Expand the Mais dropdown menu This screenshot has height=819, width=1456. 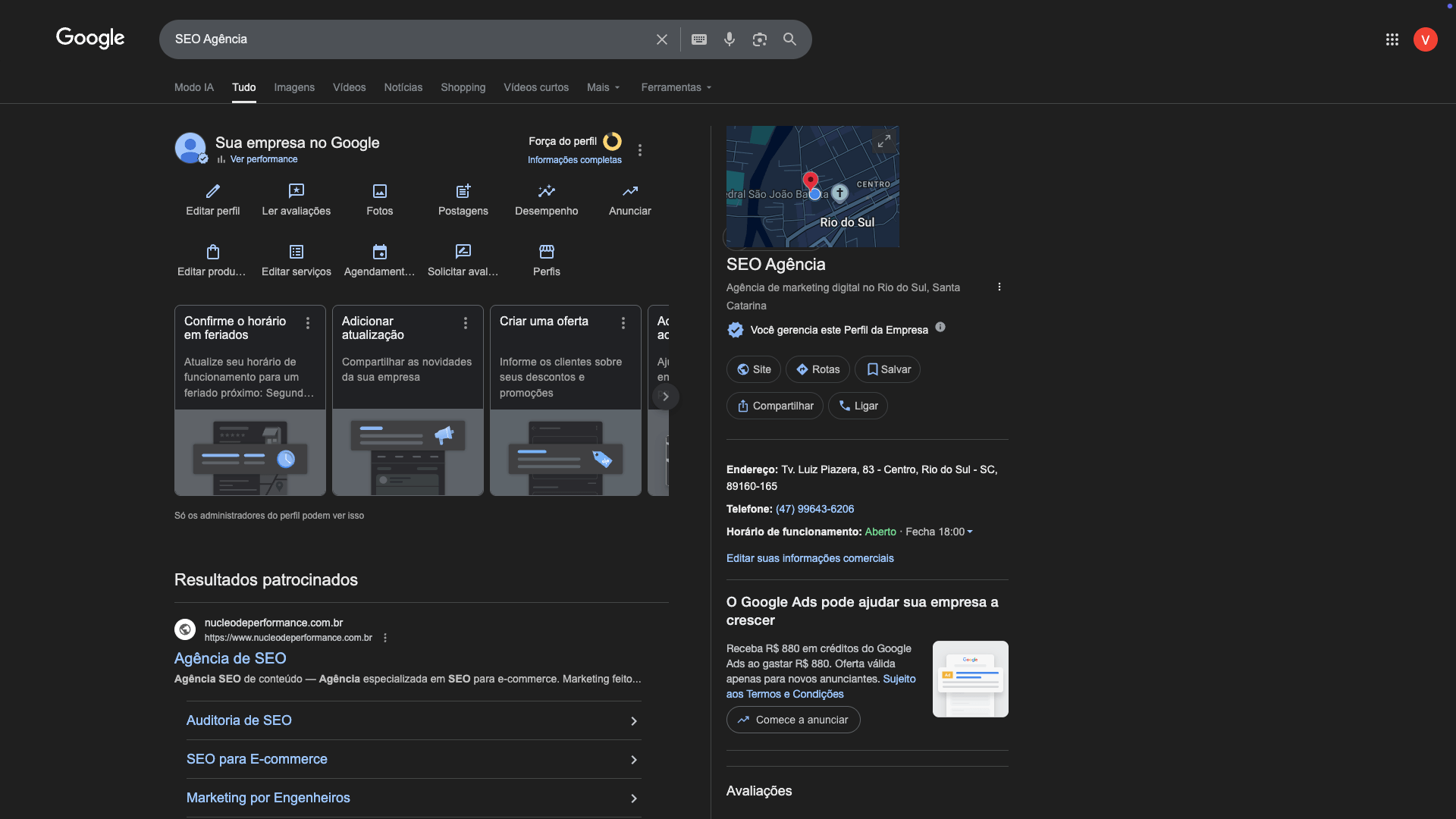[x=604, y=88]
